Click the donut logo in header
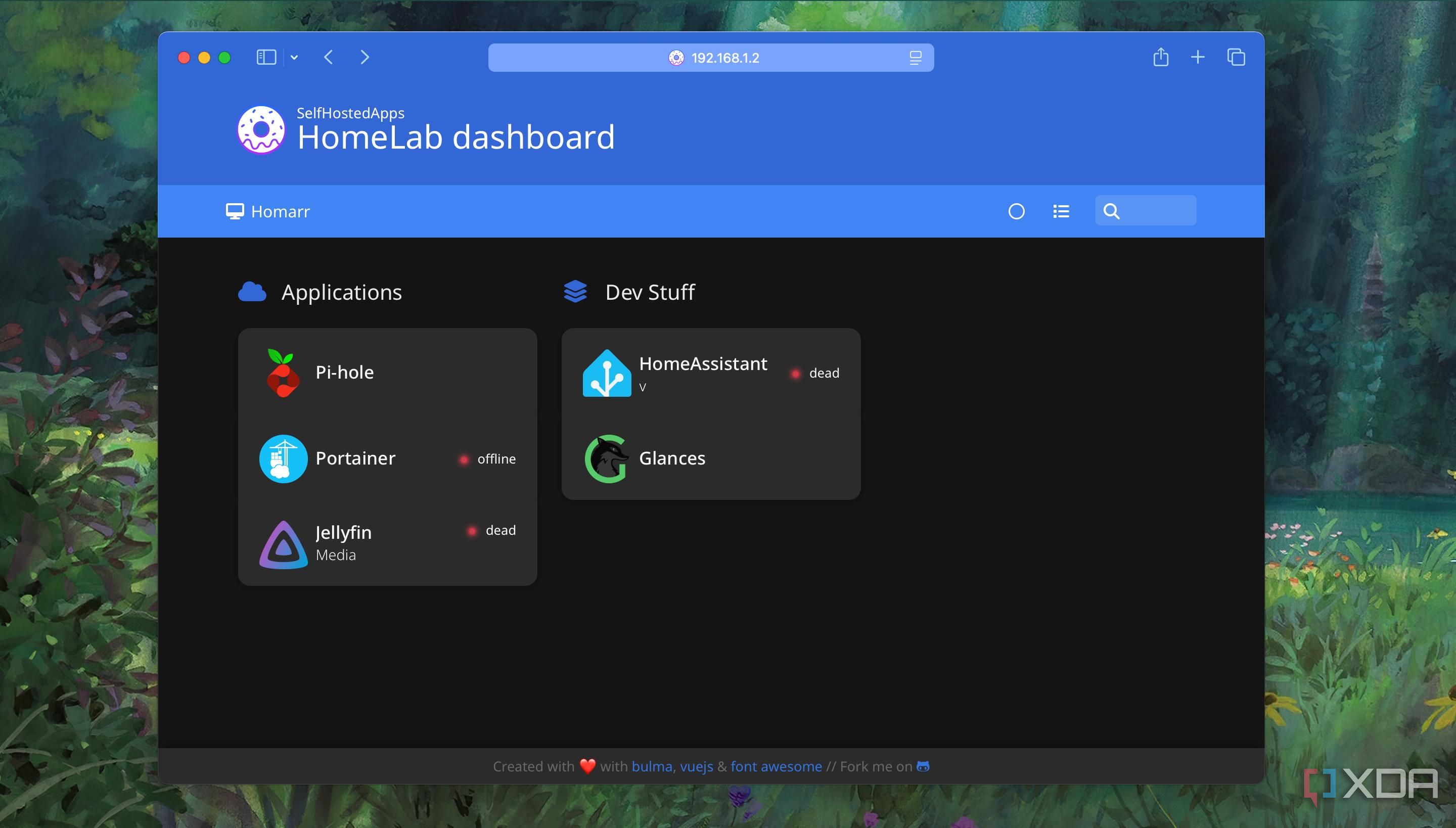1456x828 pixels. 261,129
